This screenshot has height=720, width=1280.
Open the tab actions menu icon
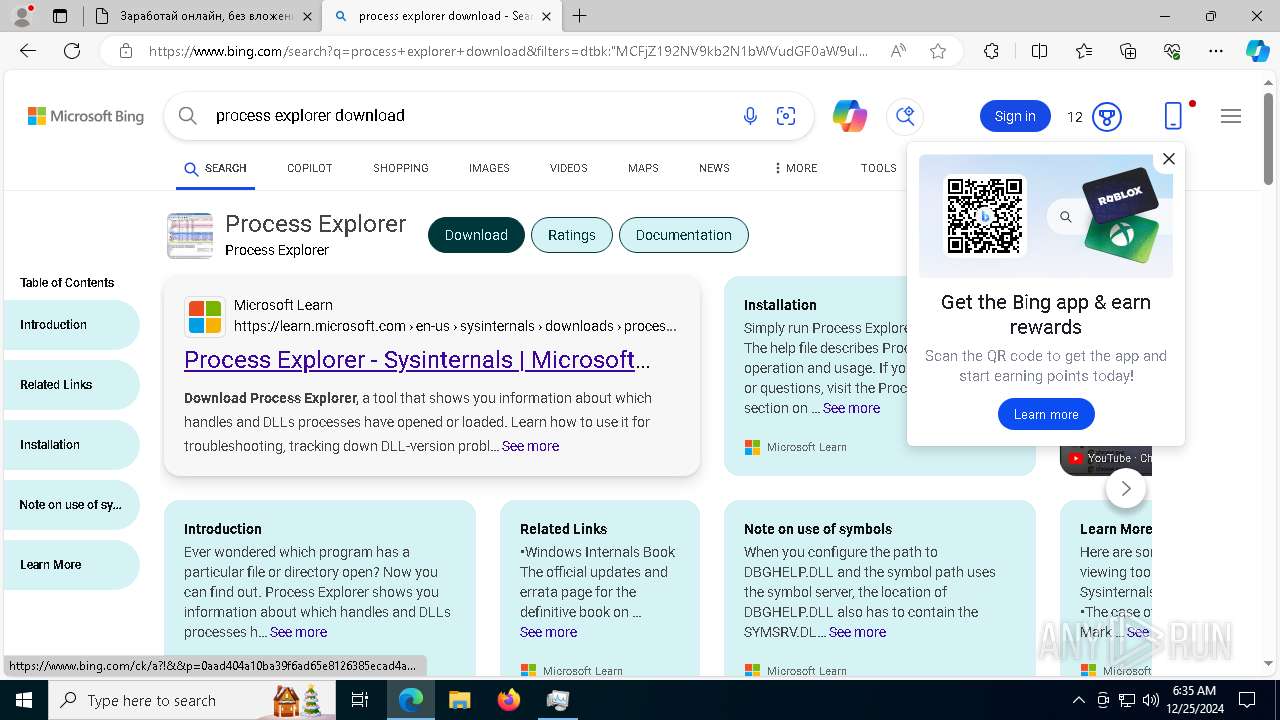click(x=60, y=16)
